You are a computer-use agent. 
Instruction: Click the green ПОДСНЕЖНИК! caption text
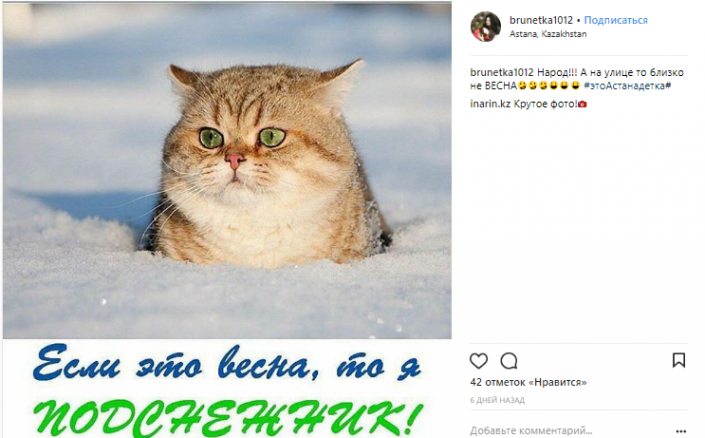pos(228,417)
